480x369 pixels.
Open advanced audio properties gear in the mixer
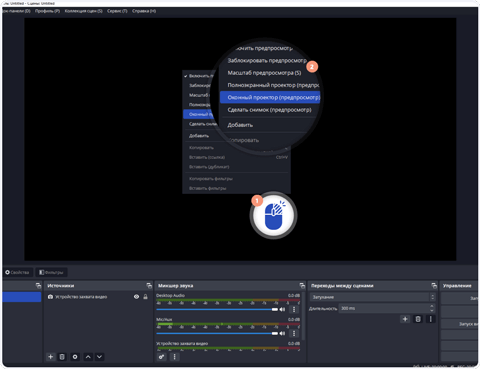(162, 357)
